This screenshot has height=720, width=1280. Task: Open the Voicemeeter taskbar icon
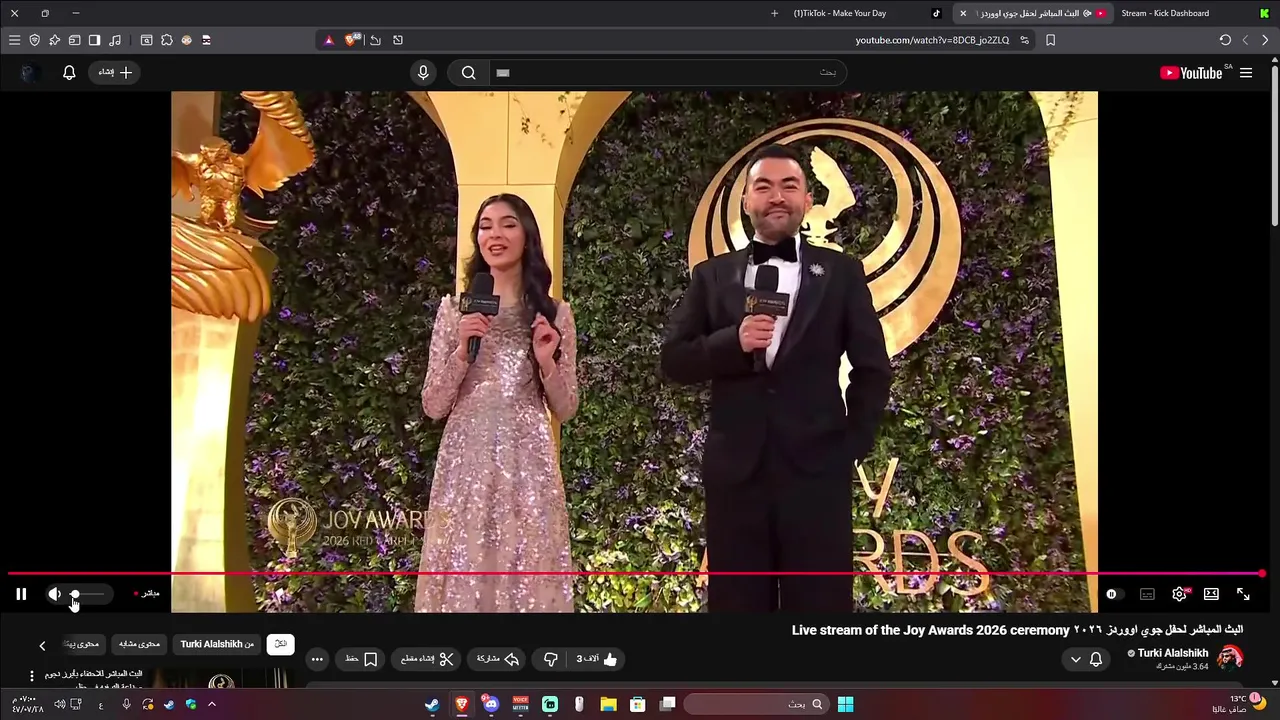tap(520, 704)
